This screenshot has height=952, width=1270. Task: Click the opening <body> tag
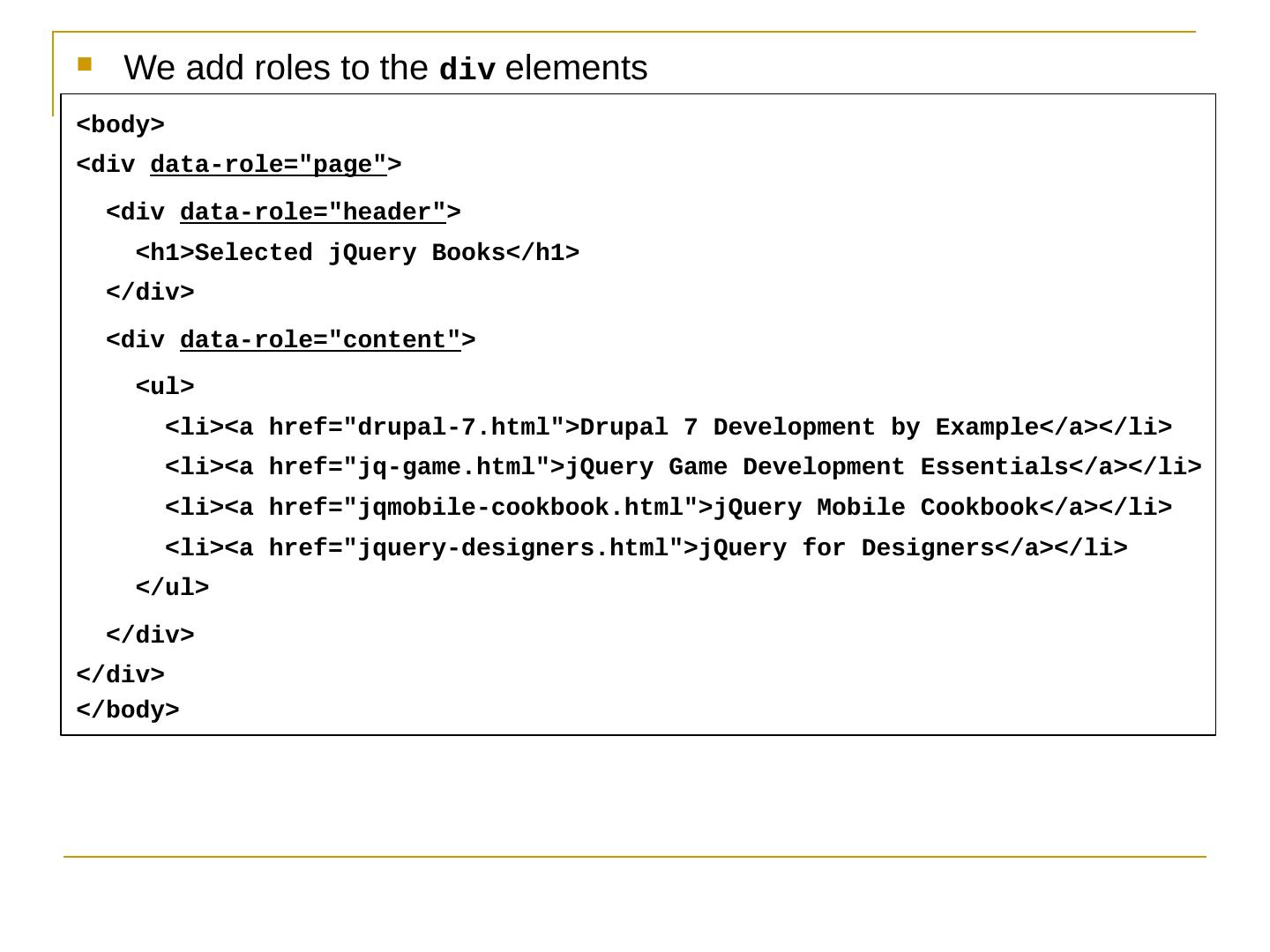click(121, 125)
